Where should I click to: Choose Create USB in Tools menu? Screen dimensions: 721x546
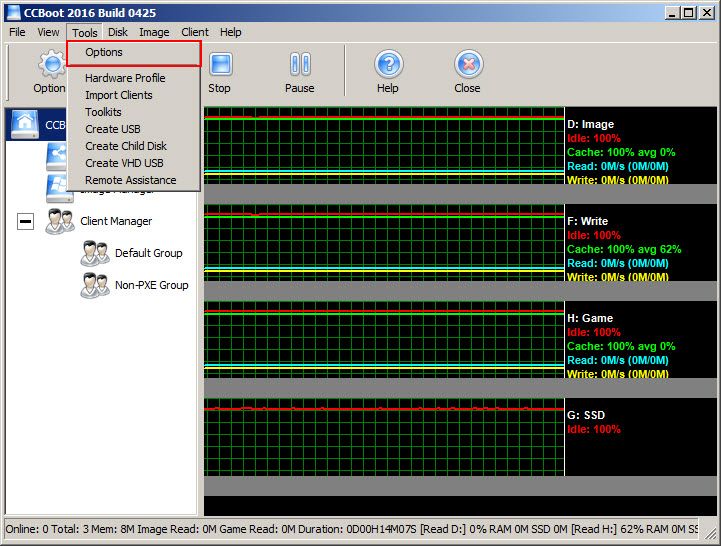coord(134,129)
